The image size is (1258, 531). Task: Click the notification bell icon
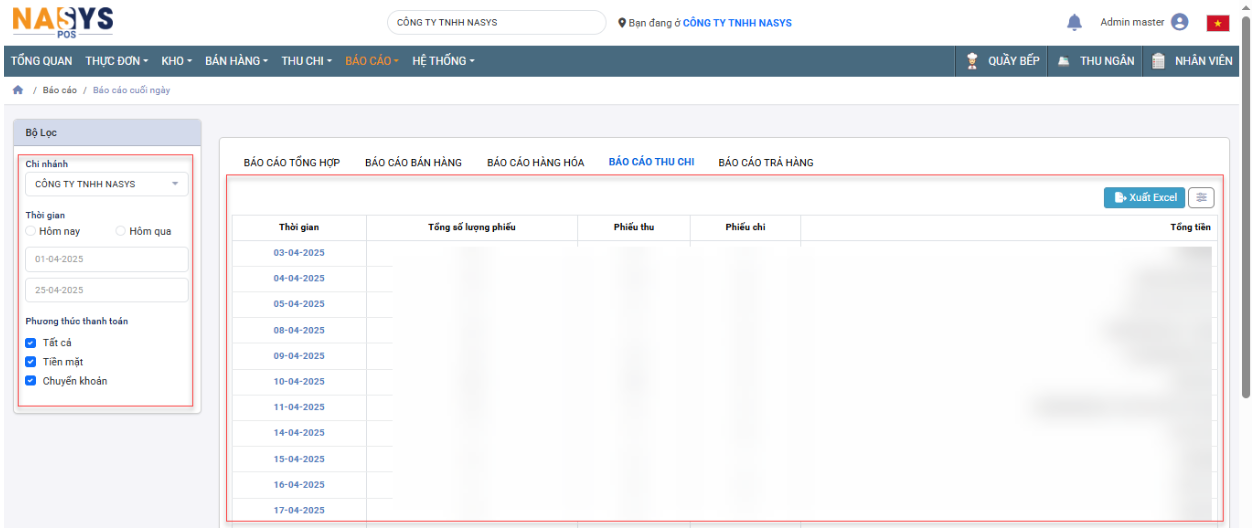click(1074, 22)
